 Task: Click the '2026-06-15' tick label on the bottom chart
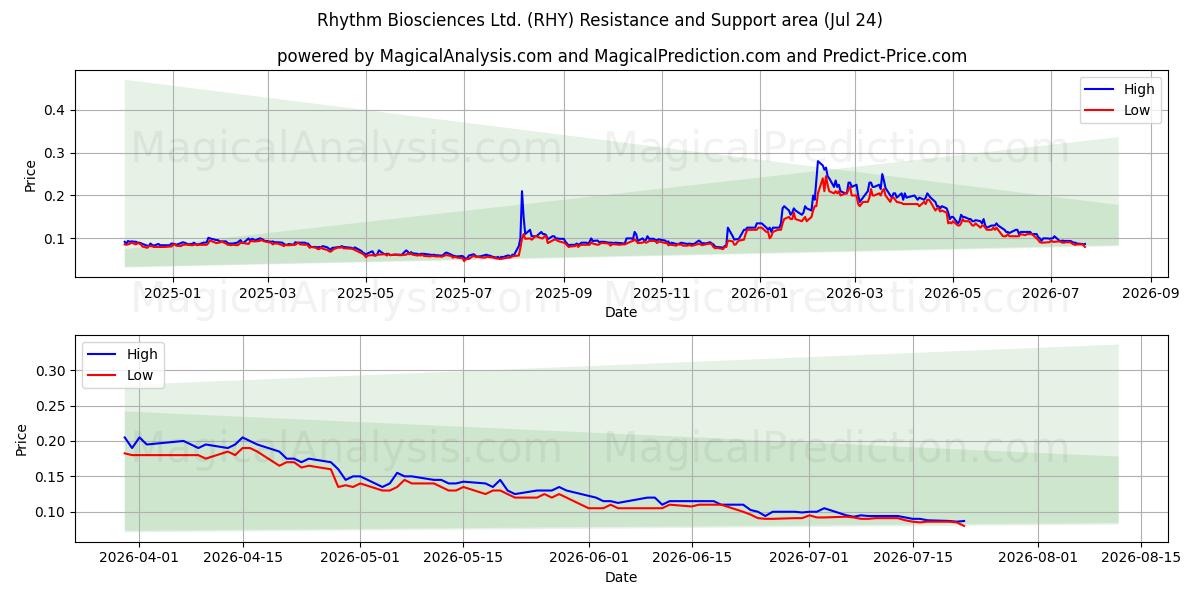[x=693, y=558]
